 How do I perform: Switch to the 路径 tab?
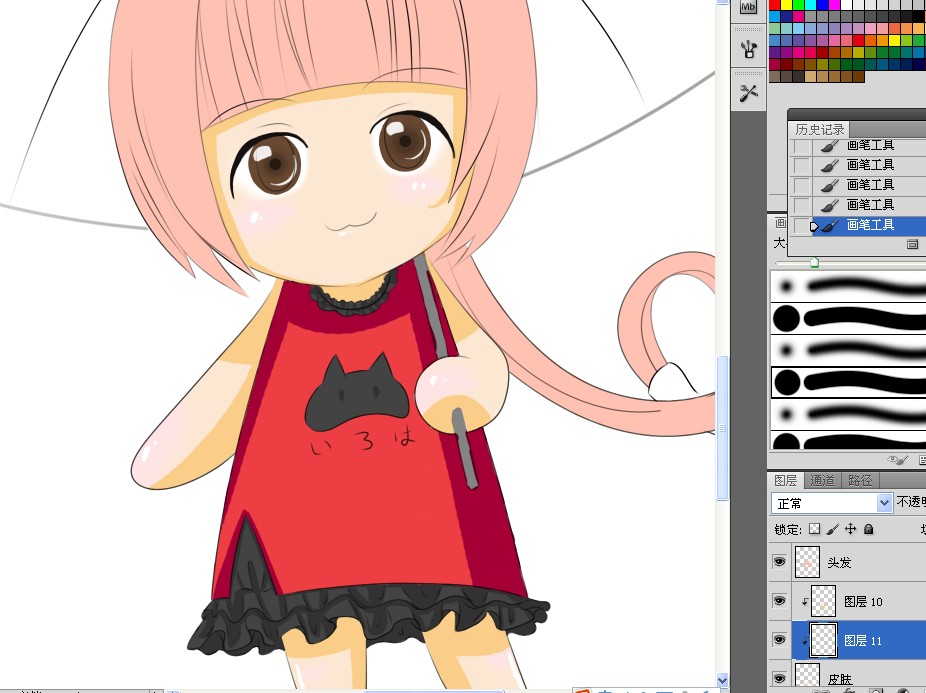860,480
